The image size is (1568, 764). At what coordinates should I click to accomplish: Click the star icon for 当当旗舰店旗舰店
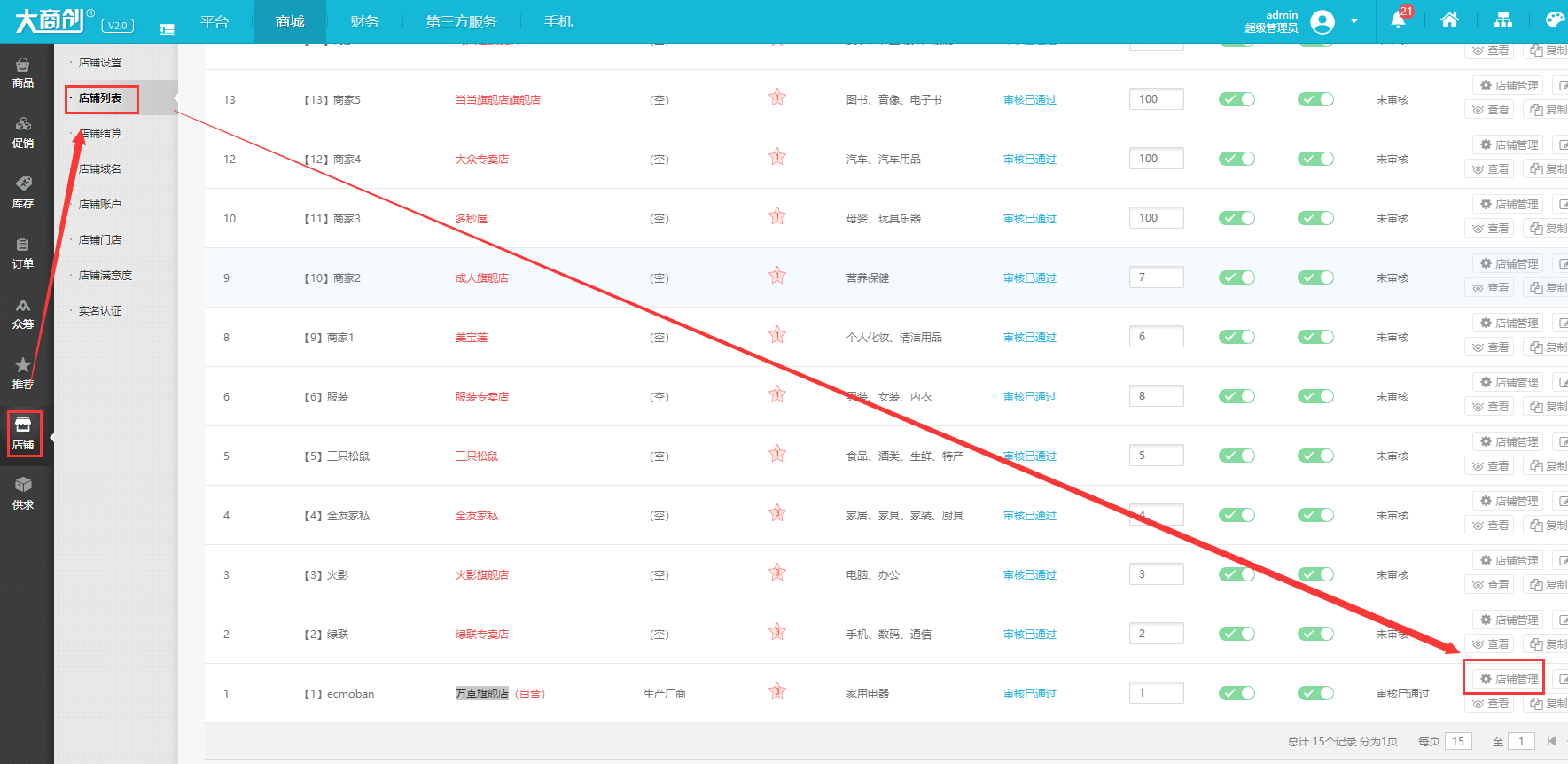777,97
